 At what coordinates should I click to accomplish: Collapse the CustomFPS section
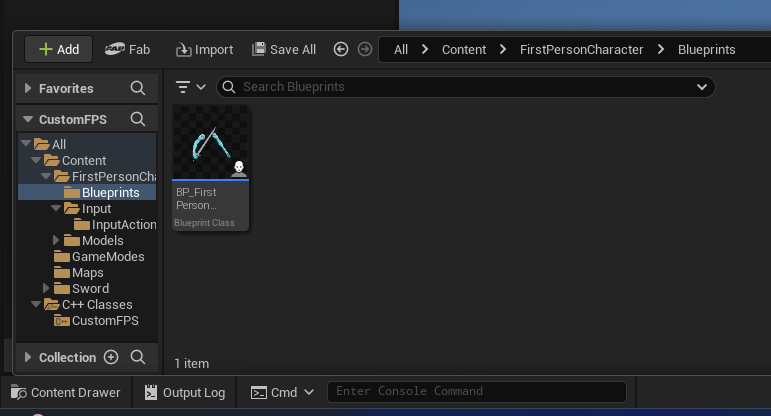[x=28, y=119]
